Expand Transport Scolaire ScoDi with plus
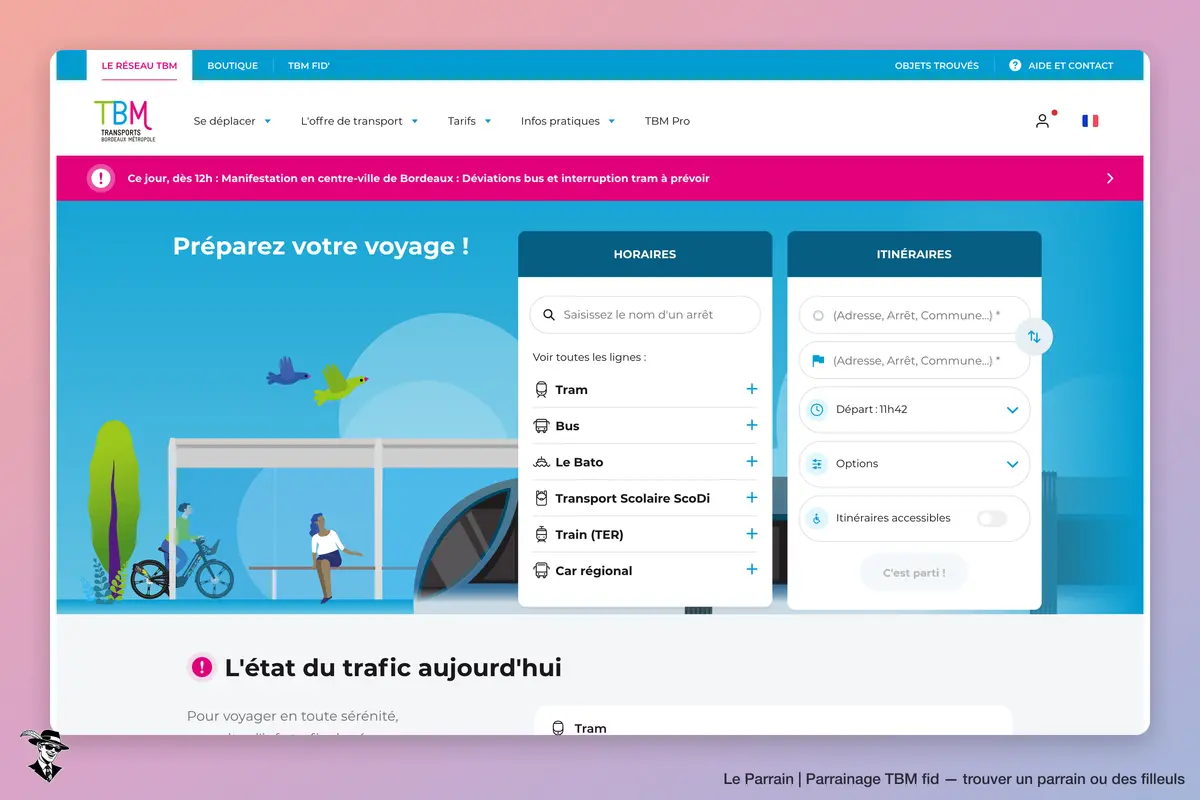The image size is (1200, 800). click(752, 497)
